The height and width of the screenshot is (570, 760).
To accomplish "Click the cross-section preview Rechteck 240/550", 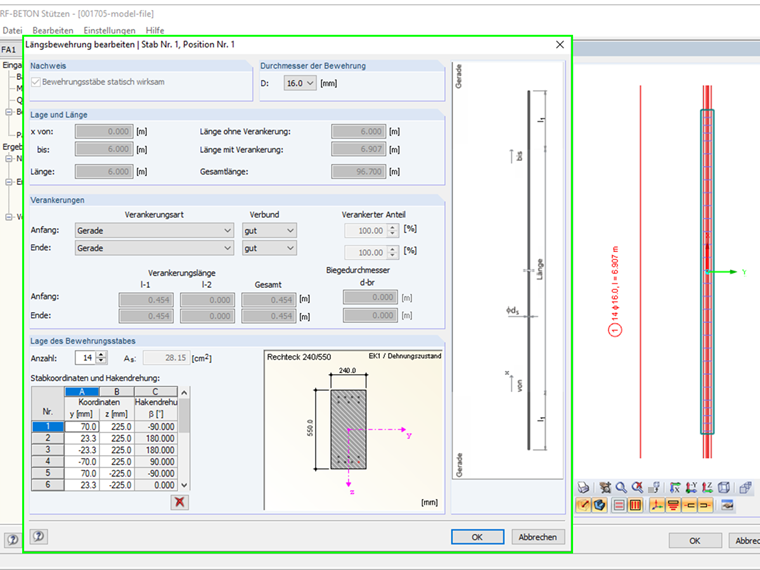I will point(354,430).
